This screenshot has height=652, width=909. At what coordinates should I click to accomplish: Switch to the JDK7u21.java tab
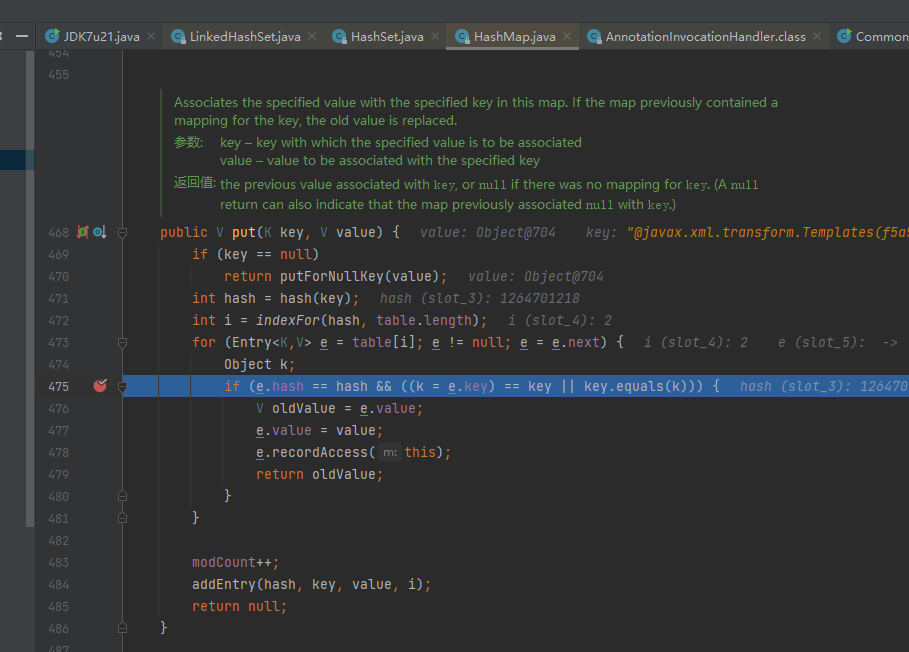(x=101, y=36)
